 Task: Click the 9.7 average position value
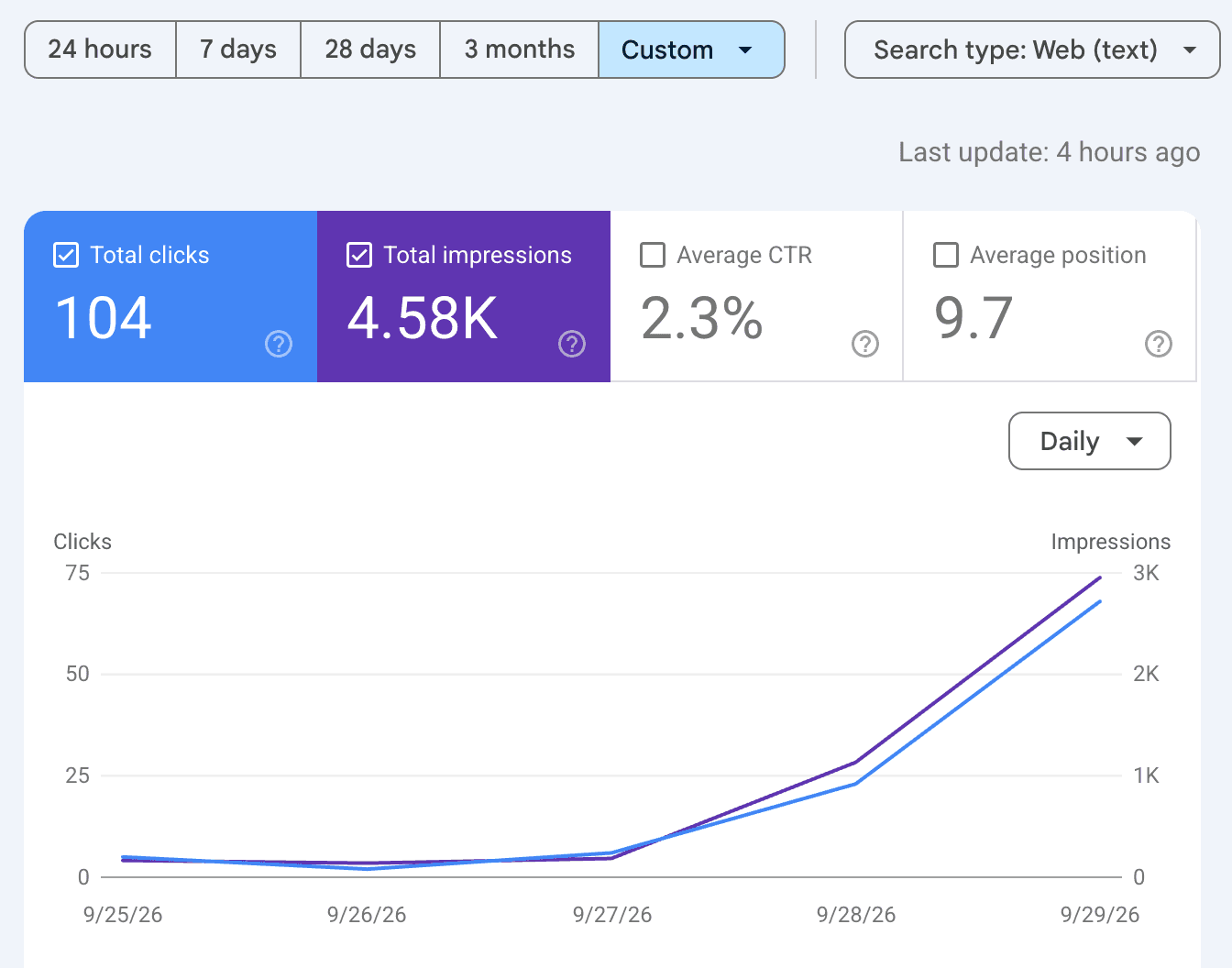973,318
